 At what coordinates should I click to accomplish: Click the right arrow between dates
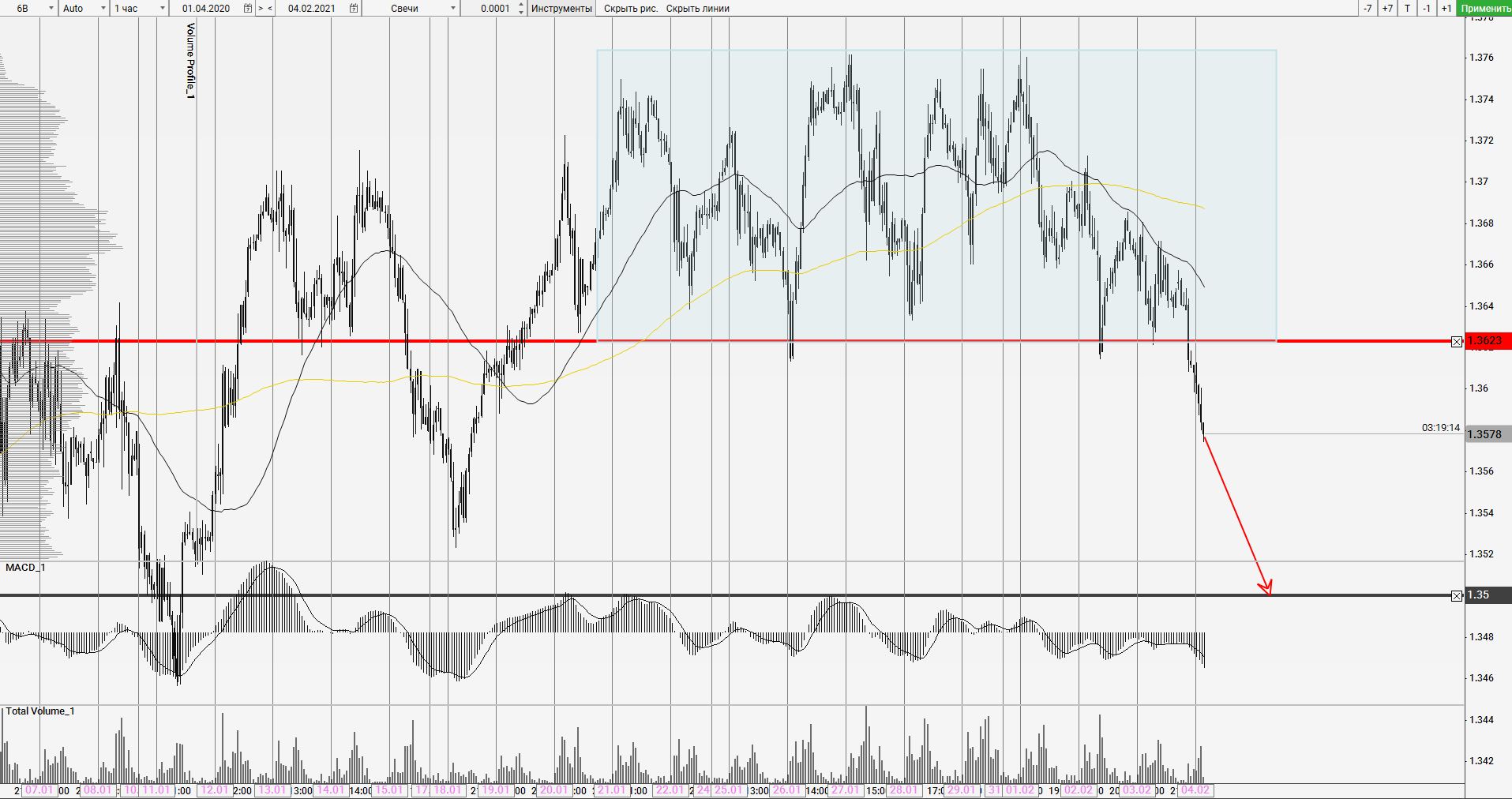coord(261,9)
